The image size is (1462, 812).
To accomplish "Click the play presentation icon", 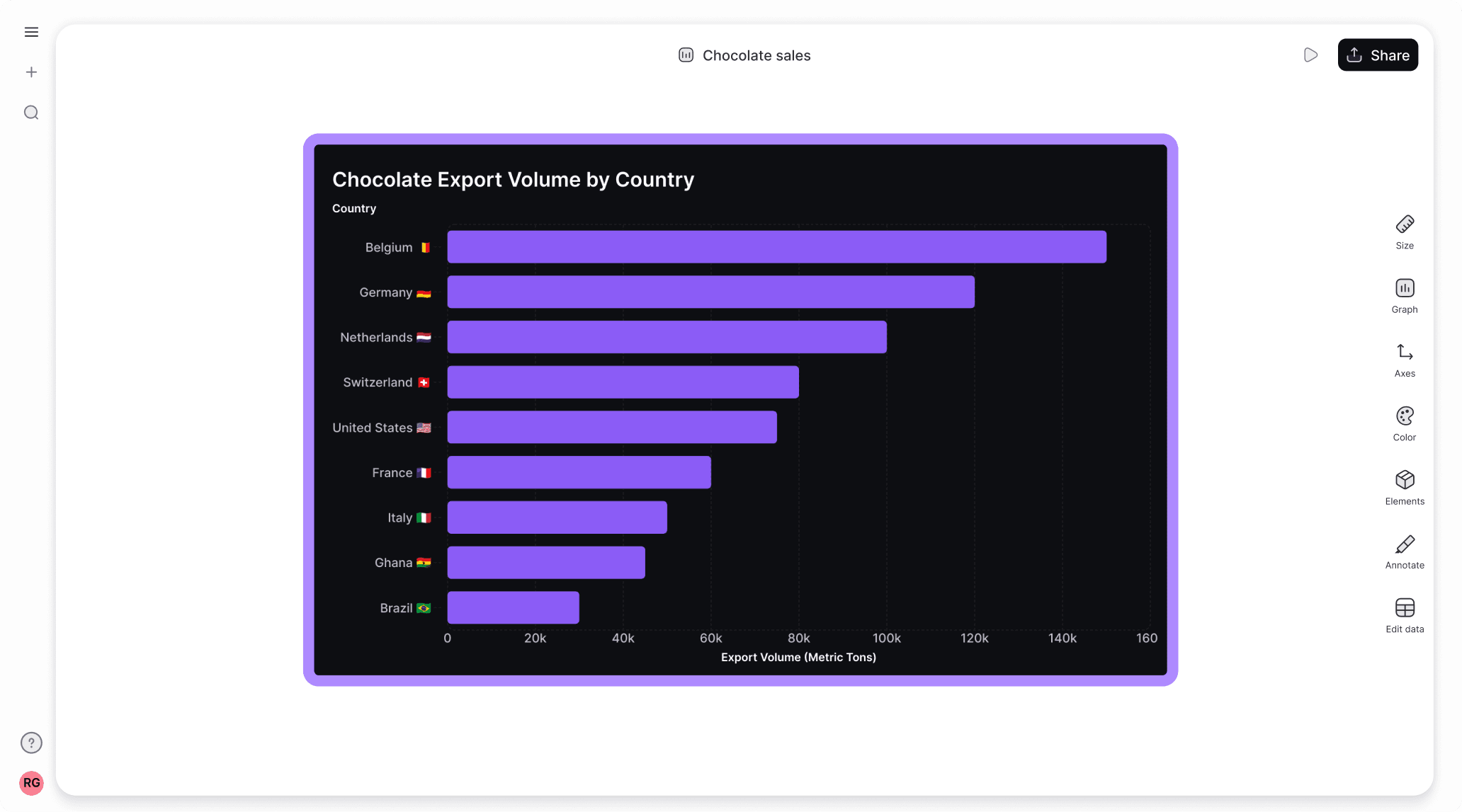I will pyautogui.click(x=1310, y=55).
